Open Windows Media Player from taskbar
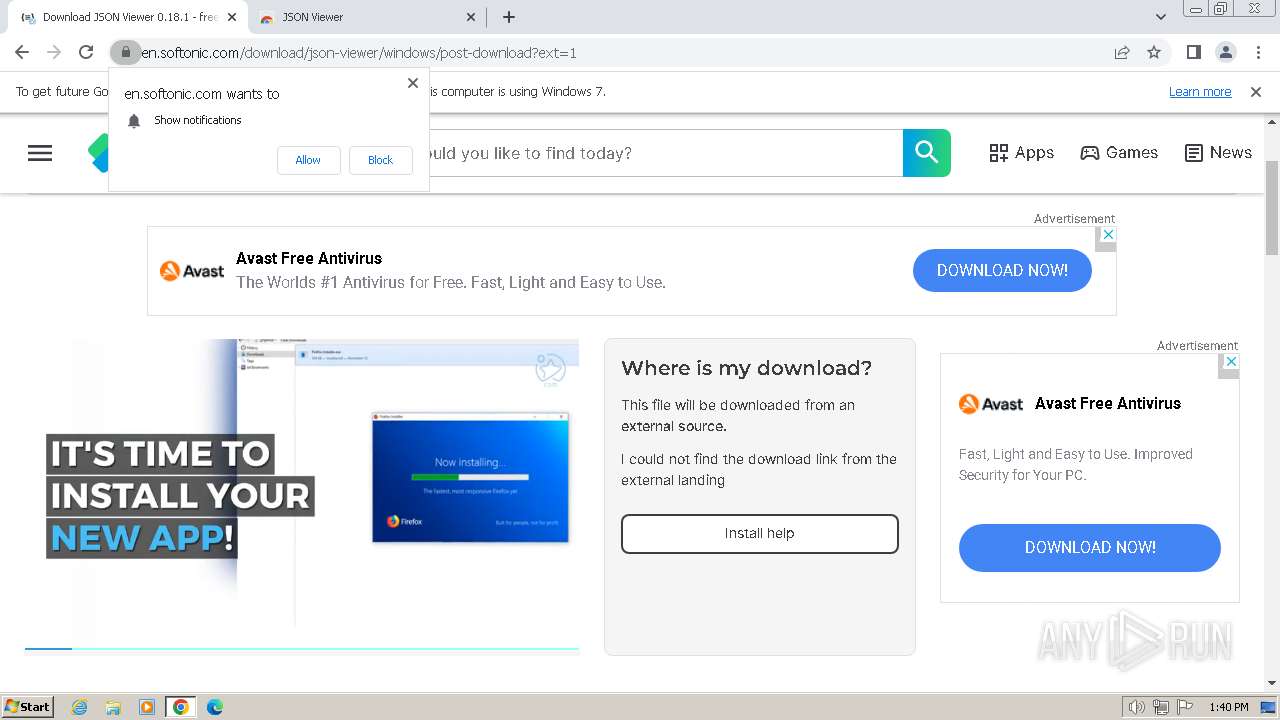 (147, 707)
